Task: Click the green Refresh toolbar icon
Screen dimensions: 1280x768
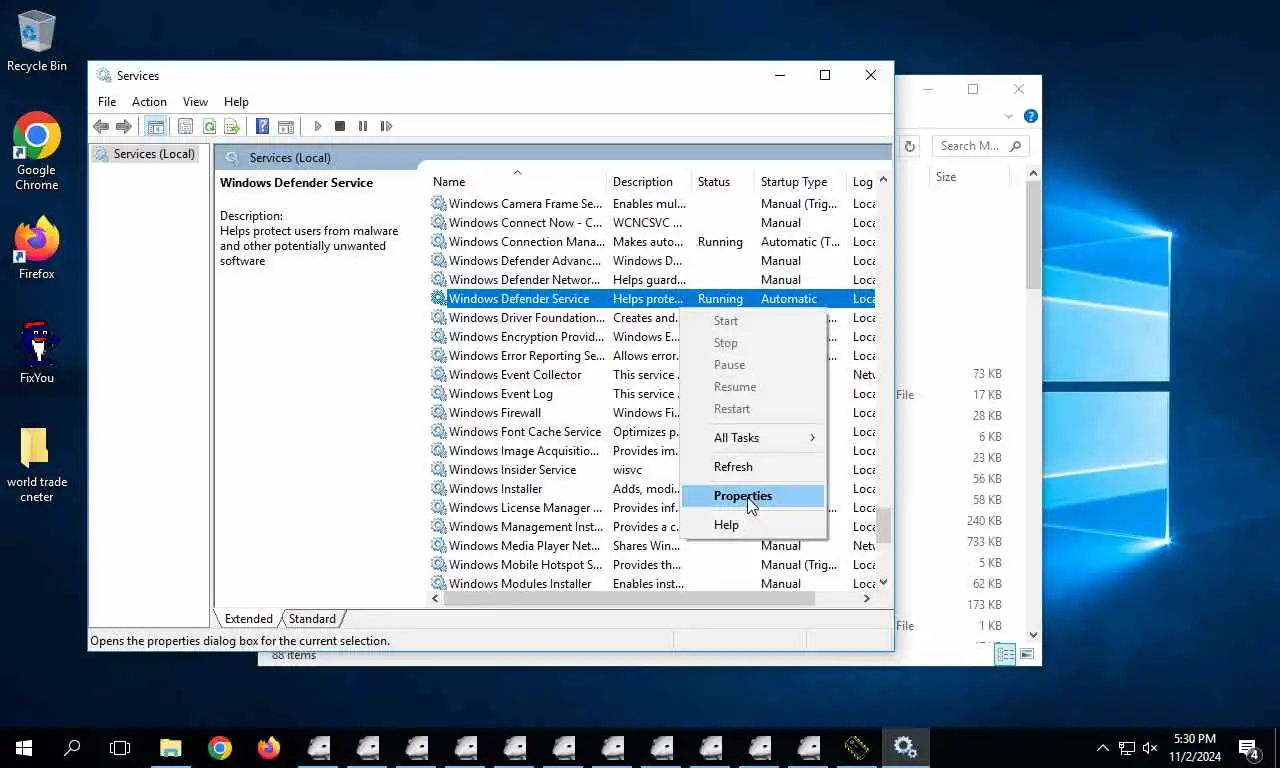Action: point(209,126)
